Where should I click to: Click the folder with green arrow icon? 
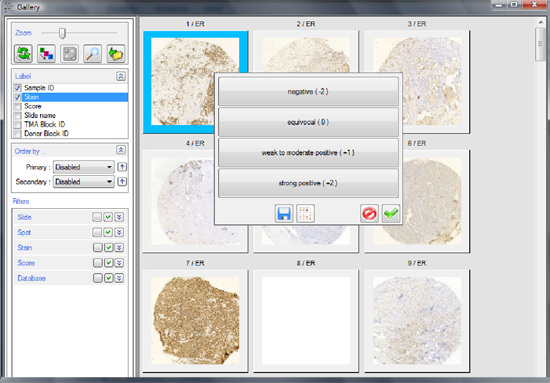116,54
